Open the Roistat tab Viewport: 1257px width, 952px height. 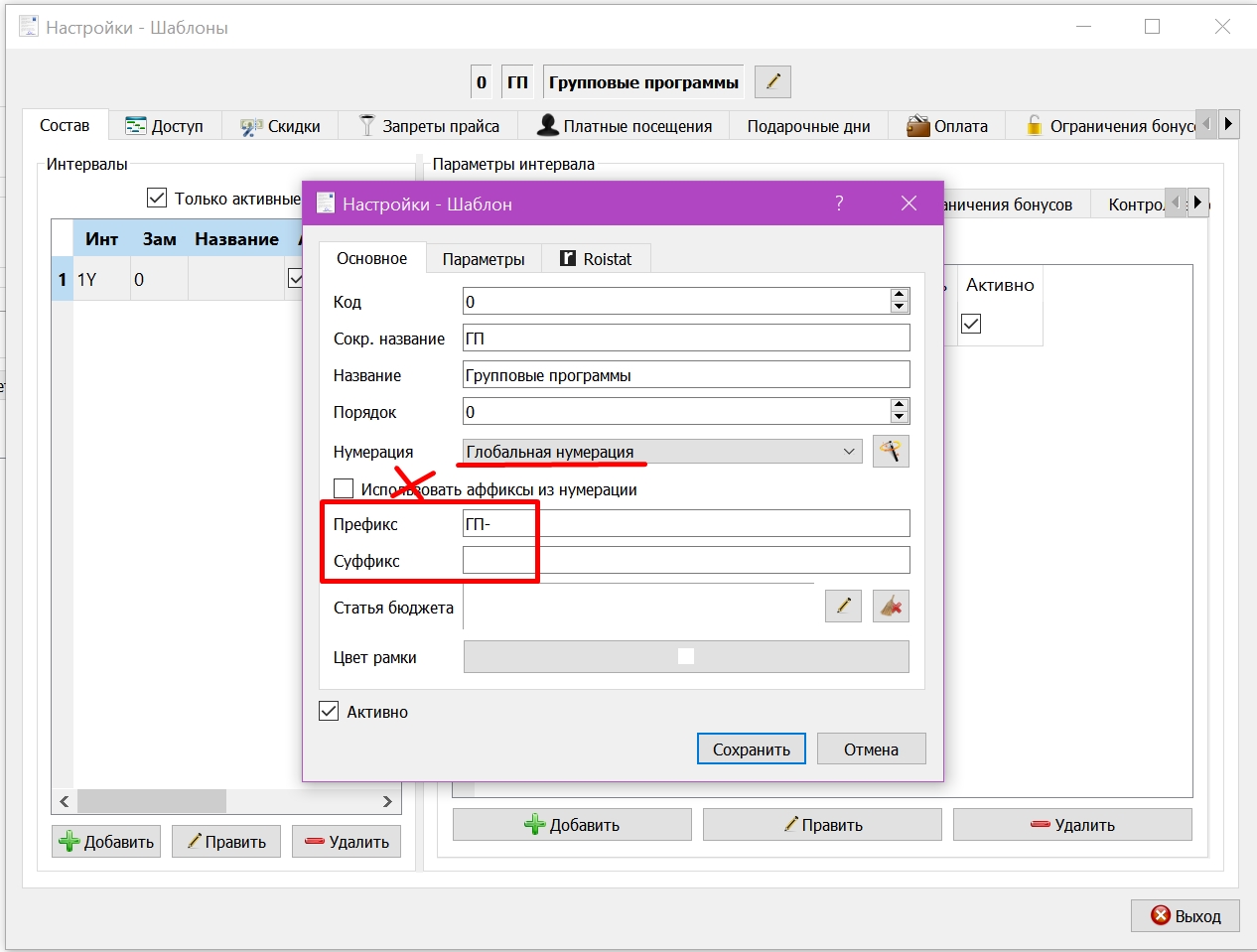click(x=596, y=259)
